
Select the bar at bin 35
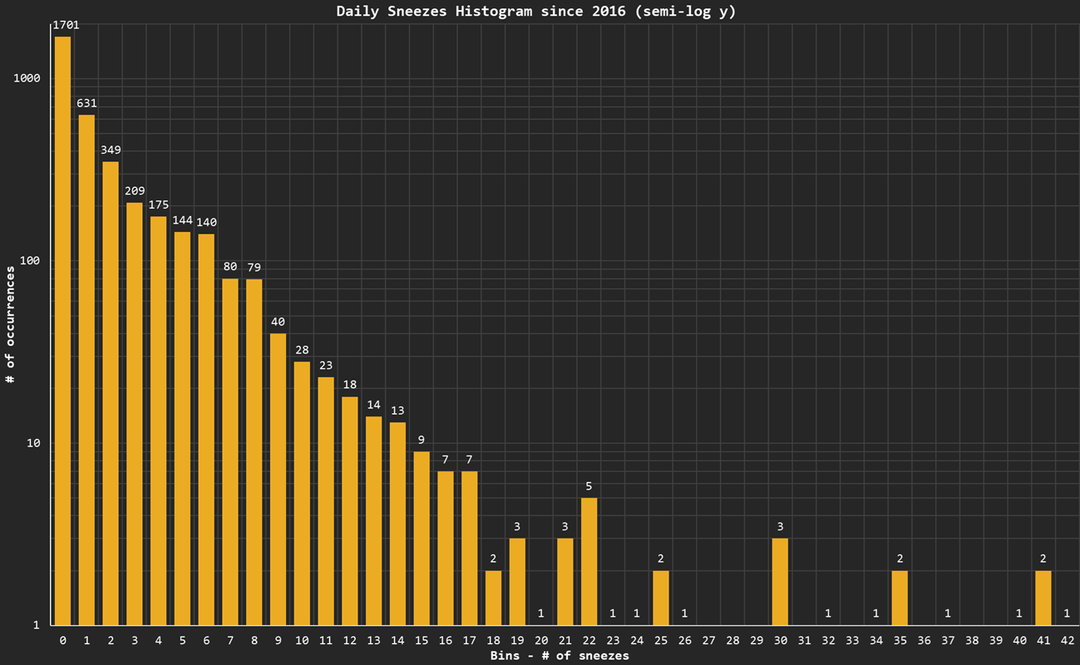[x=900, y=597]
